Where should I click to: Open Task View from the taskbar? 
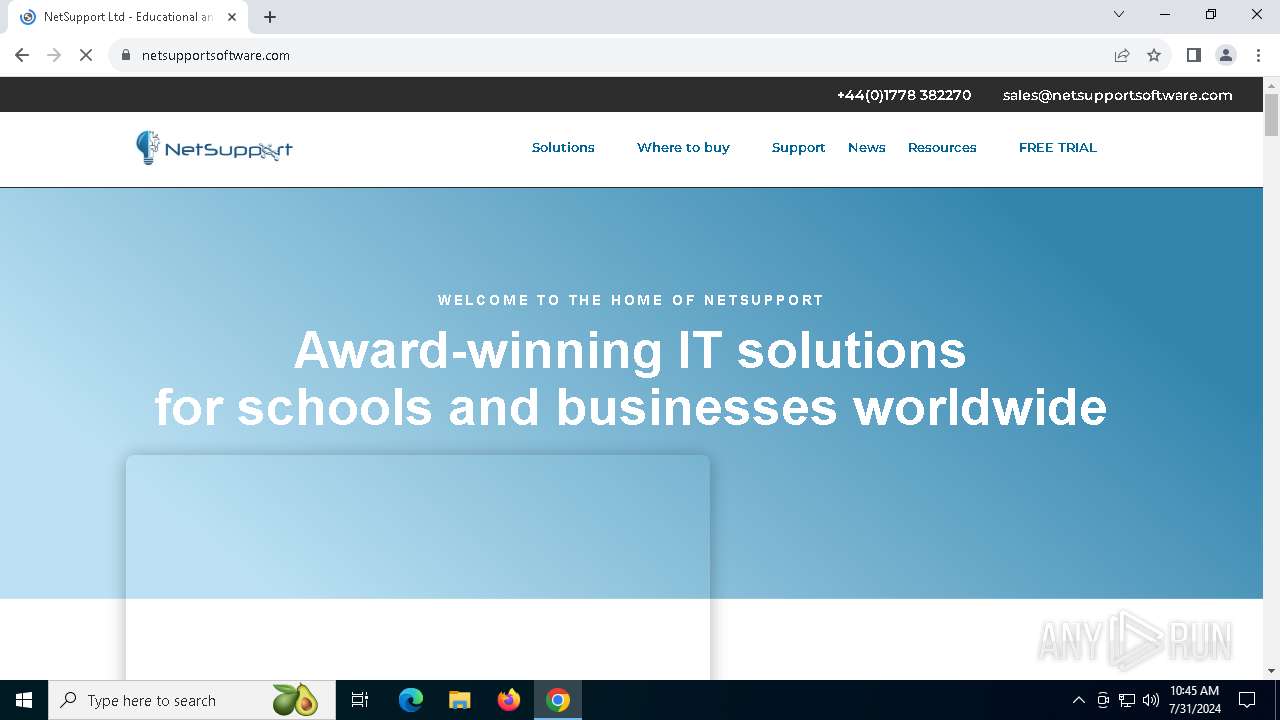360,700
